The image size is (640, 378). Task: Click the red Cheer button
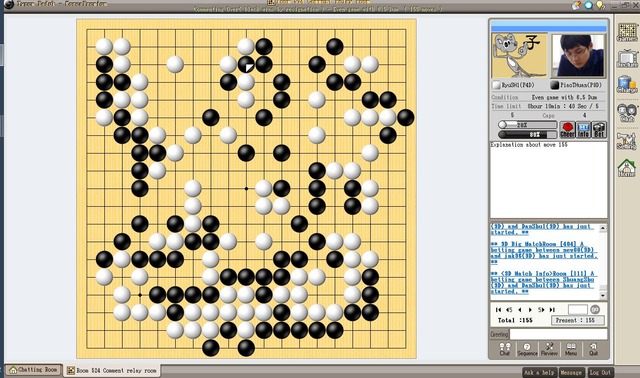pos(567,129)
